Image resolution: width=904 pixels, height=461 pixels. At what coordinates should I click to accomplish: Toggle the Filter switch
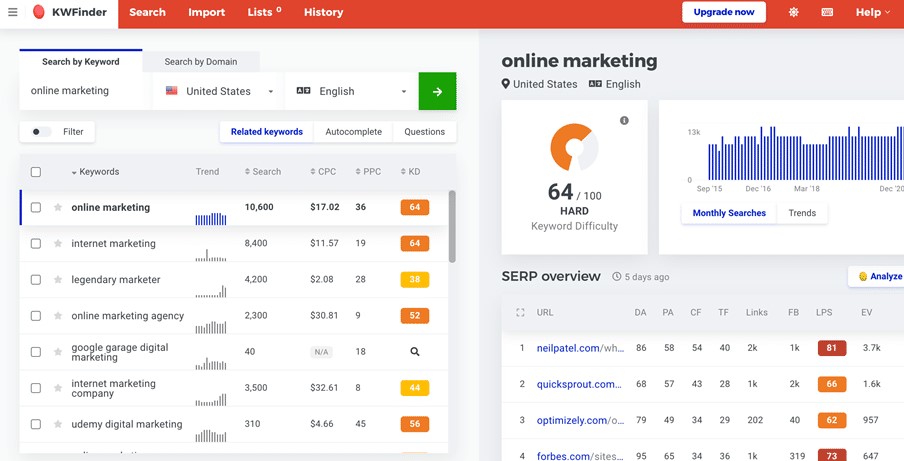pyautogui.click(x=41, y=132)
